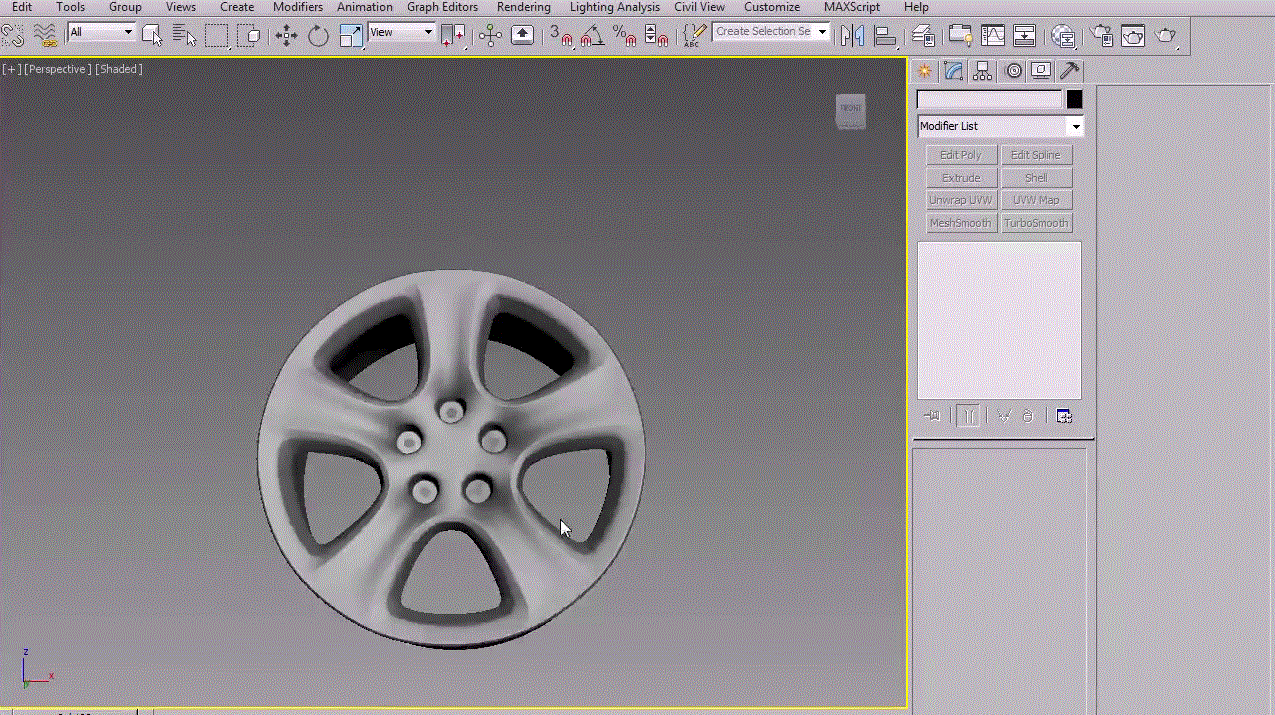The height and width of the screenshot is (715, 1275).
Task: Open the Edit menu
Action: point(22,7)
